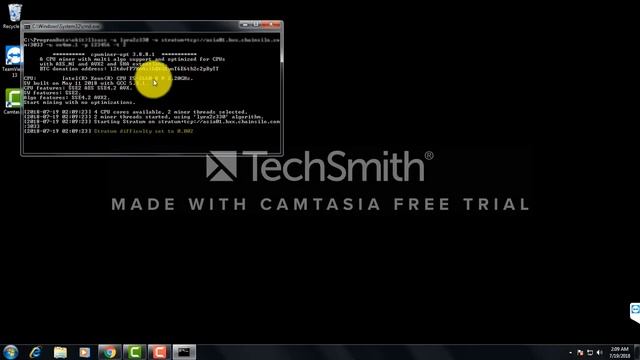Click the 'BTC donation address' line
The image size is (640, 360).
pos(129,69)
